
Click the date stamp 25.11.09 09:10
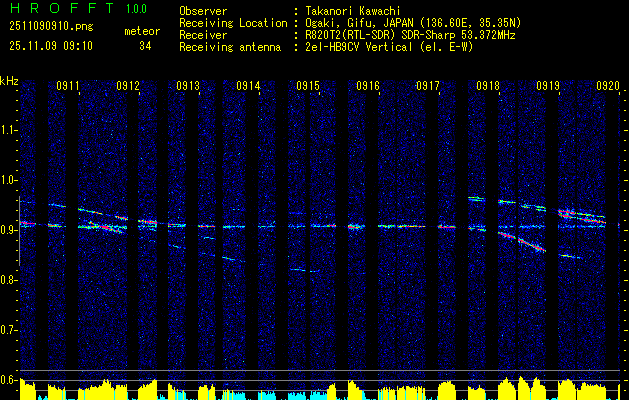[51, 46]
